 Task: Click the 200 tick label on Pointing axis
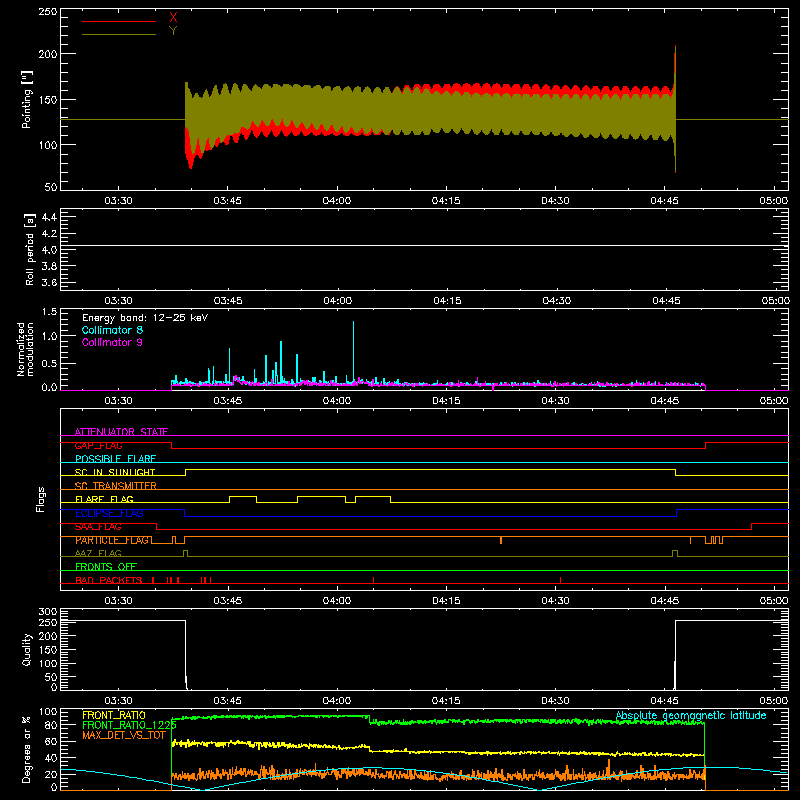point(48,54)
